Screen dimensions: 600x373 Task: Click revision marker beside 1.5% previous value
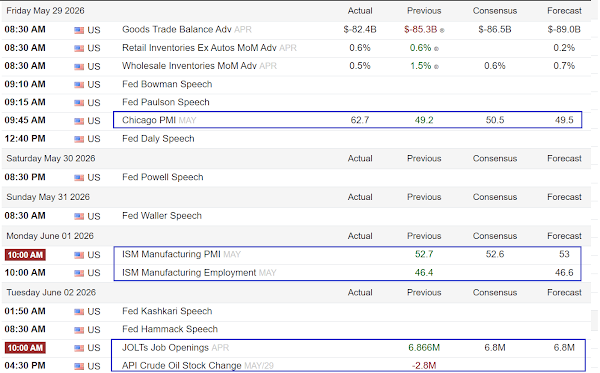pyautogui.click(x=436, y=67)
